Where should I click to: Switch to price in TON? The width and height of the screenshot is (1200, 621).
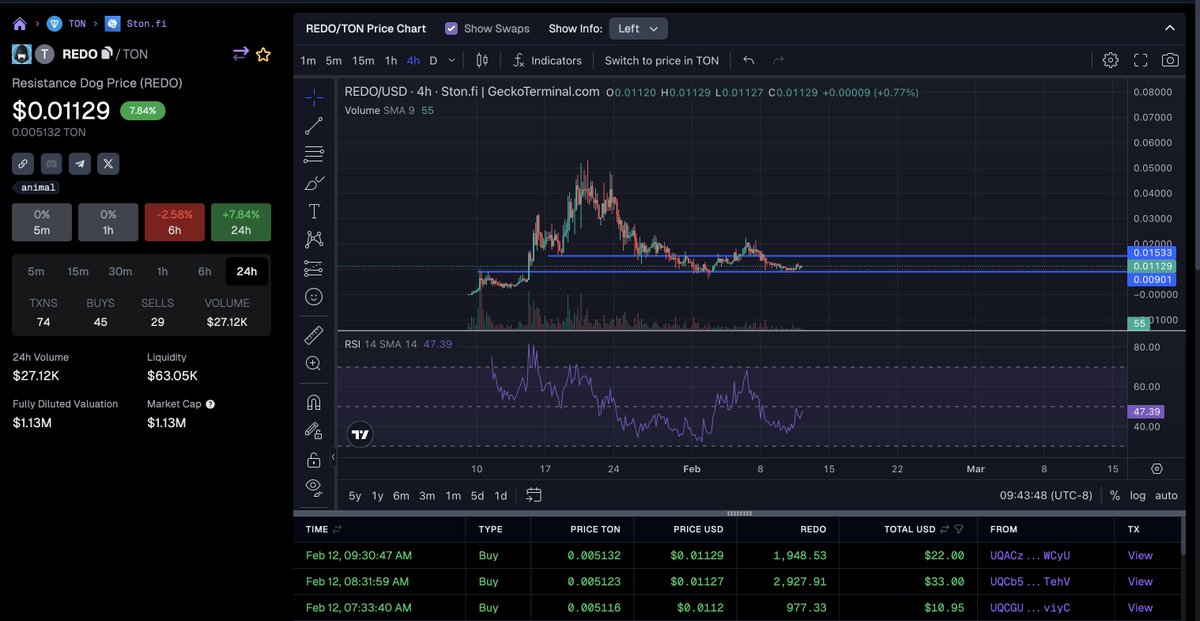coord(661,60)
